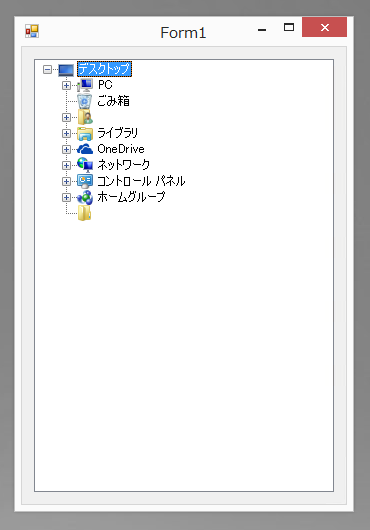Click the PC computer icon
The height and width of the screenshot is (530, 370).
(x=85, y=85)
